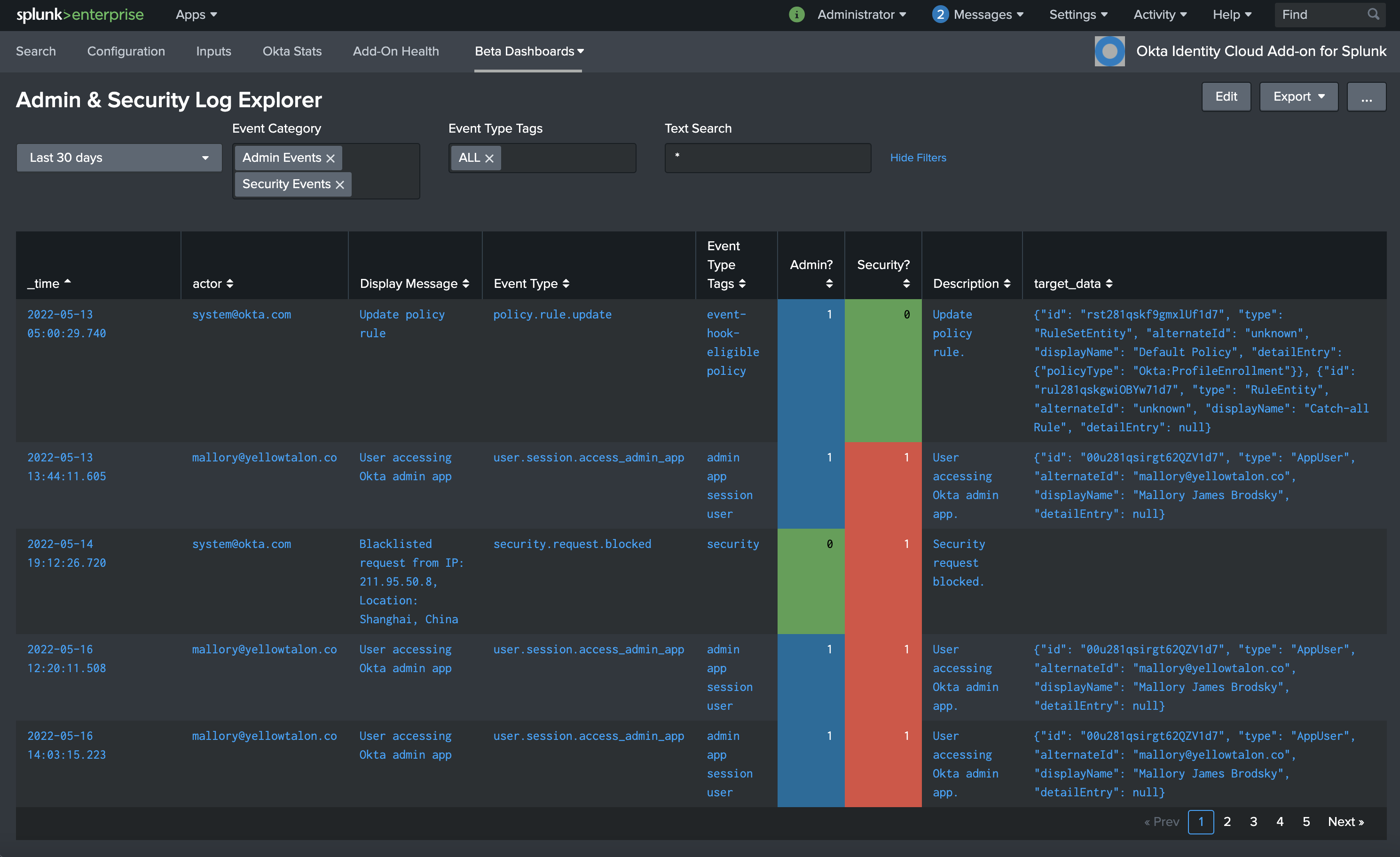Open the Apps dropdown menu
The image size is (1400, 857).
click(197, 15)
